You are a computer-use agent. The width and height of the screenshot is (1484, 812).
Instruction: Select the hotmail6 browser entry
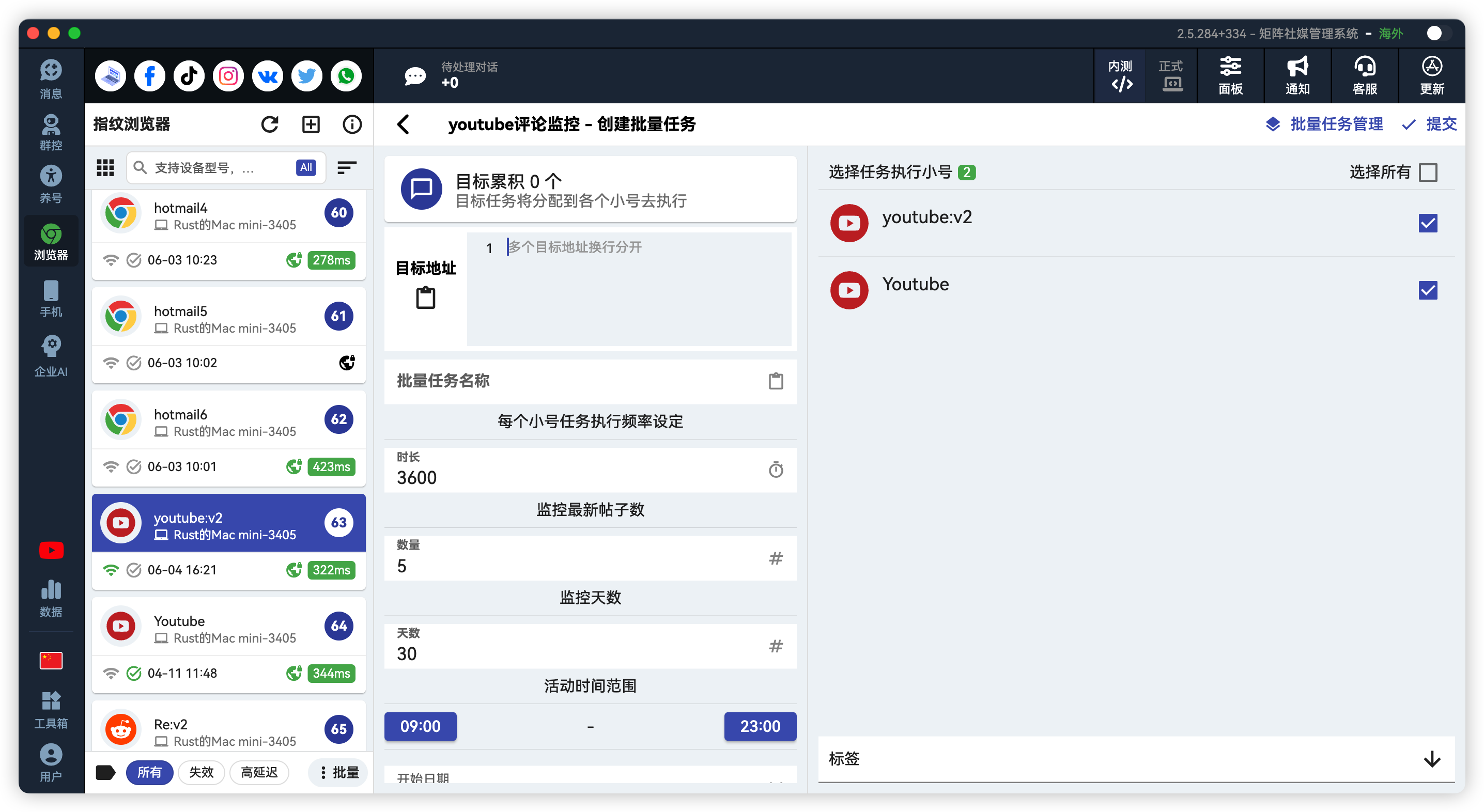(x=229, y=438)
